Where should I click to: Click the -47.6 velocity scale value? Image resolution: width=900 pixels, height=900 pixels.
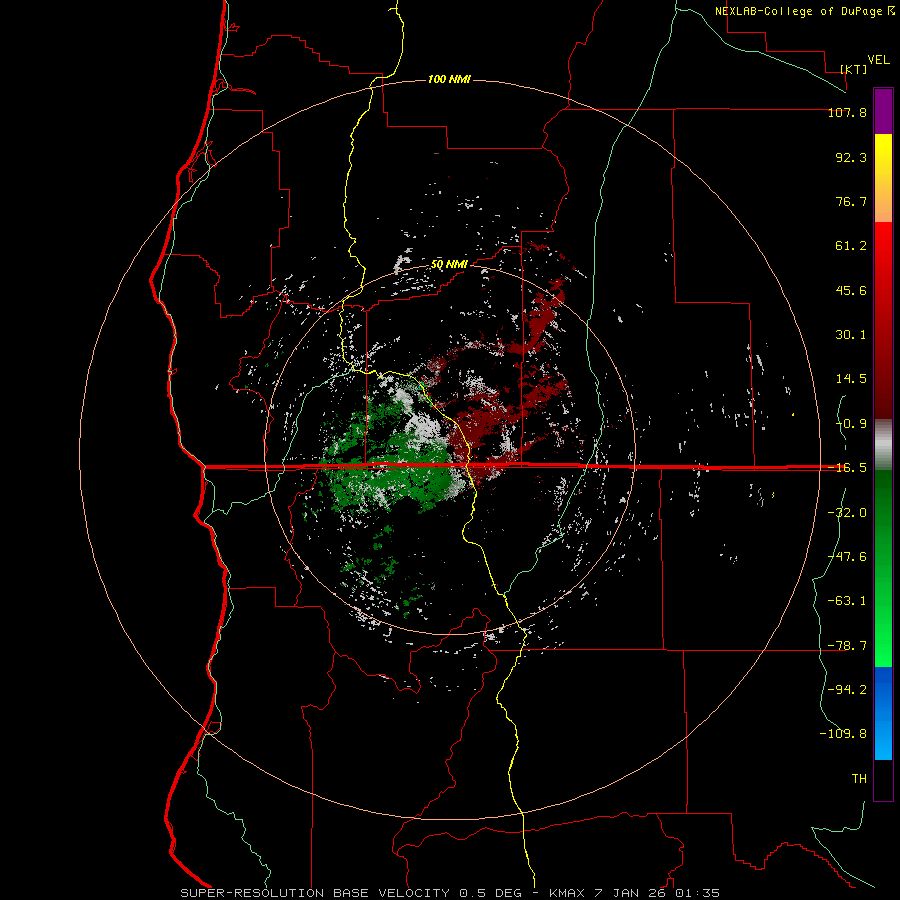(x=847, y=557)
